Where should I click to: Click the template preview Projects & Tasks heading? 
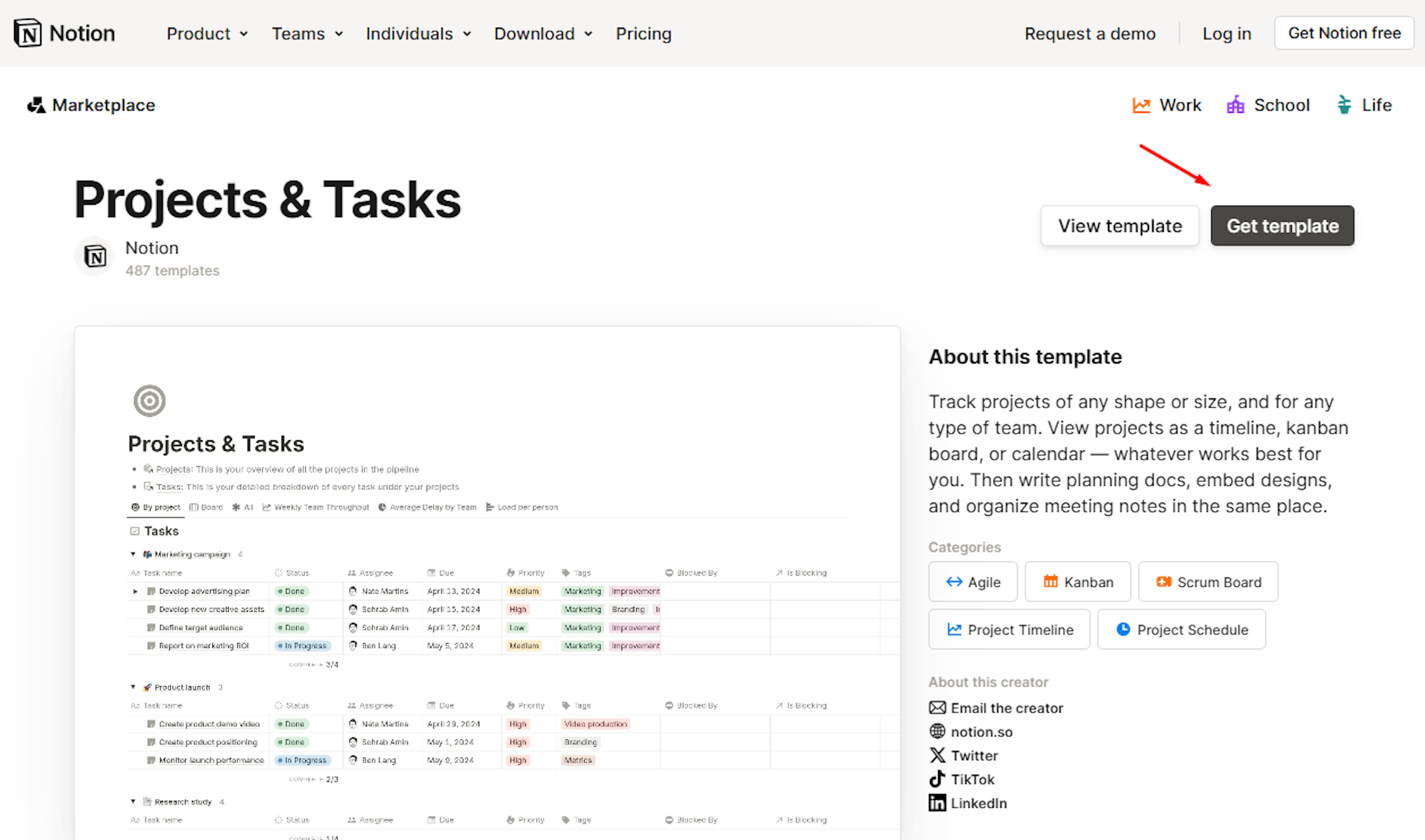click(216, 443)
